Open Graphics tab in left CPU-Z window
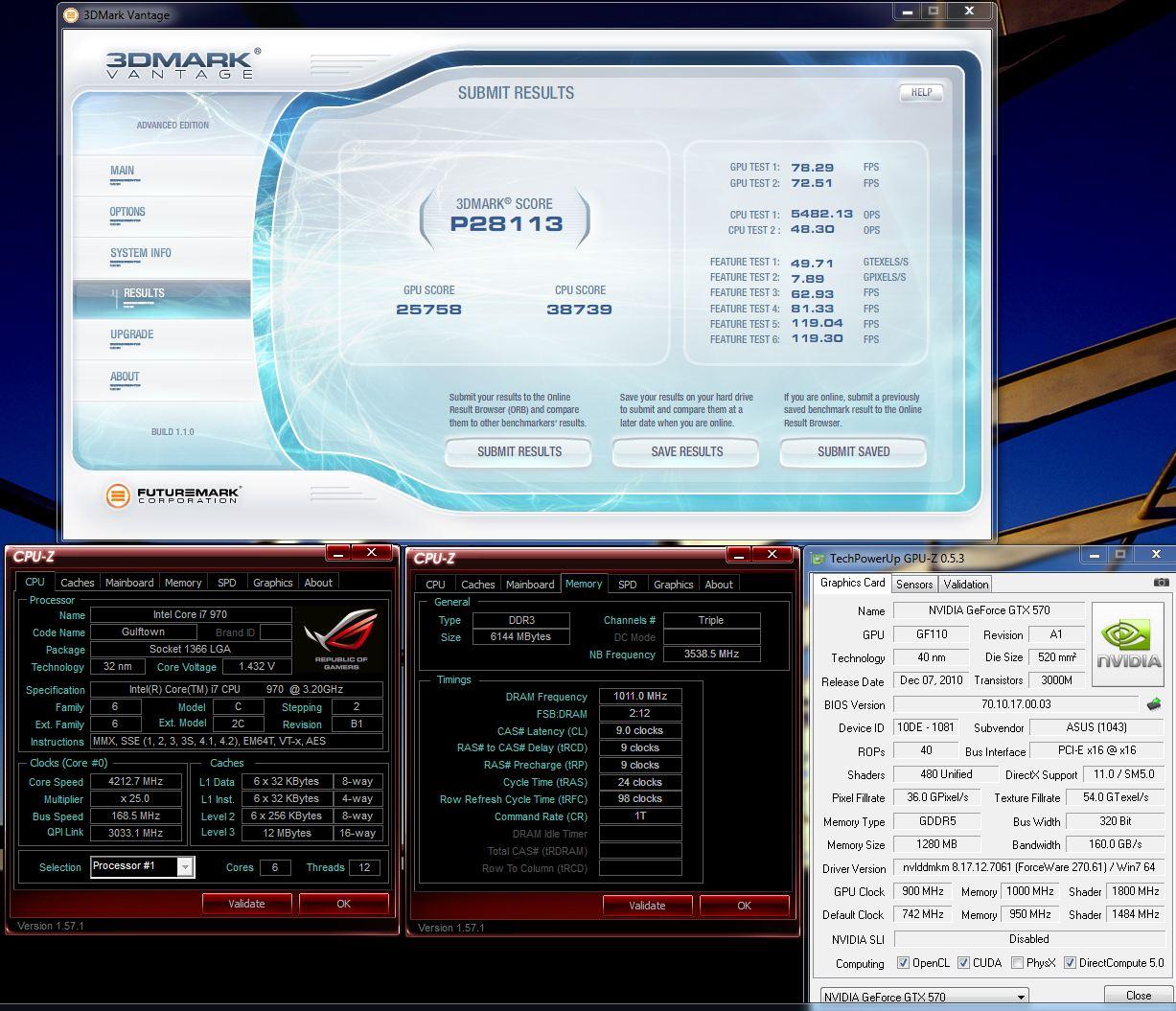 [x=273, y=583]
